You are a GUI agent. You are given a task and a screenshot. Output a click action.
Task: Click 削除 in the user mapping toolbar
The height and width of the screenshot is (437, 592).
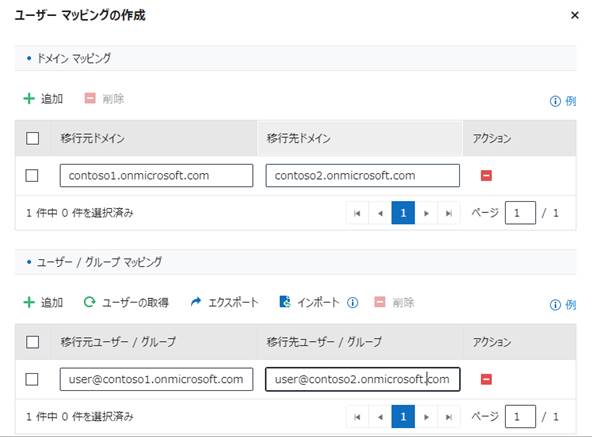pos(394,303)
